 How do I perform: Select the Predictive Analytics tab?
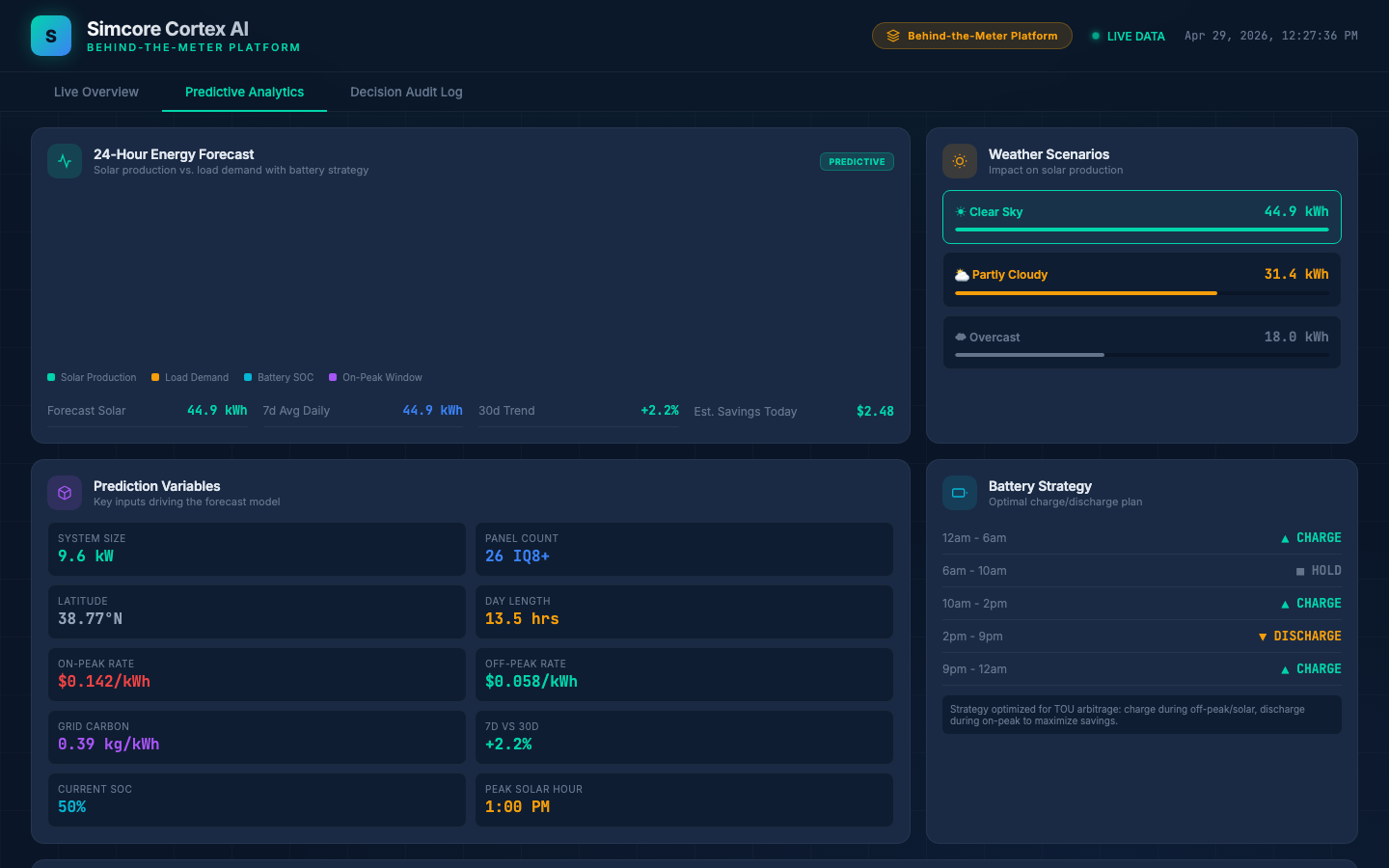244,92
